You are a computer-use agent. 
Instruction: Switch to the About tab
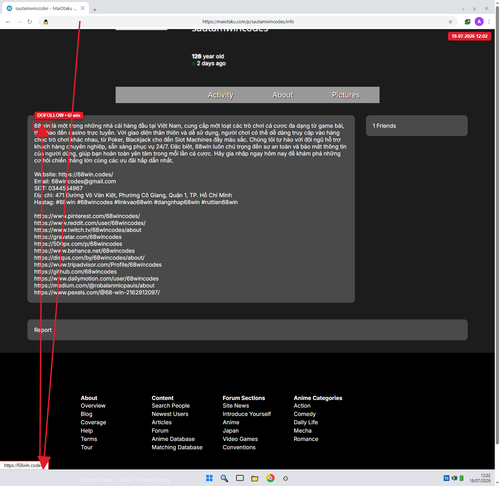click(x=283, y=95)
